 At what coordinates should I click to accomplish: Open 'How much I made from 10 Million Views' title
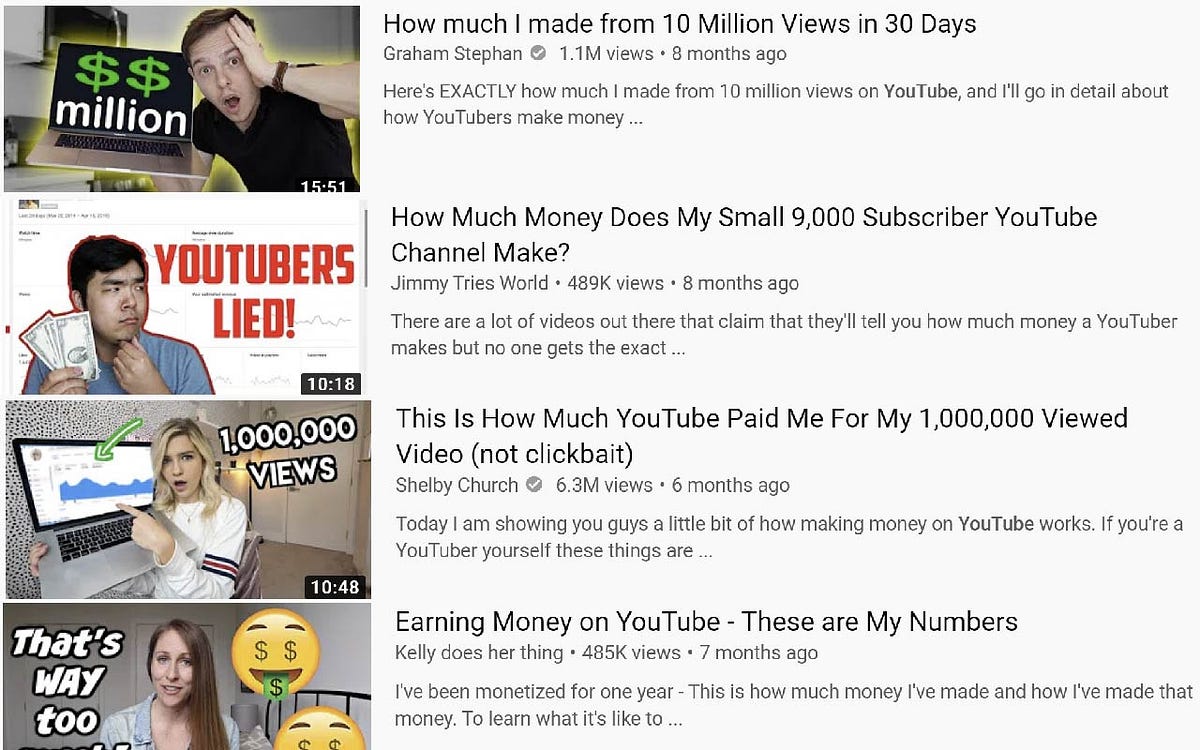click(680, 24)
